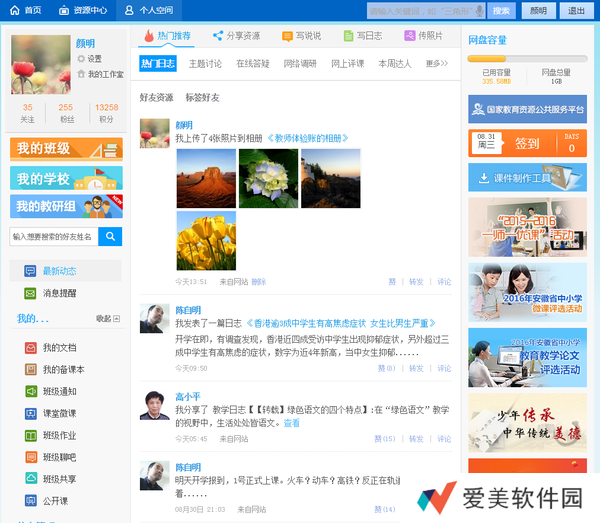Open the 课件制作工具 download banner

527,177
